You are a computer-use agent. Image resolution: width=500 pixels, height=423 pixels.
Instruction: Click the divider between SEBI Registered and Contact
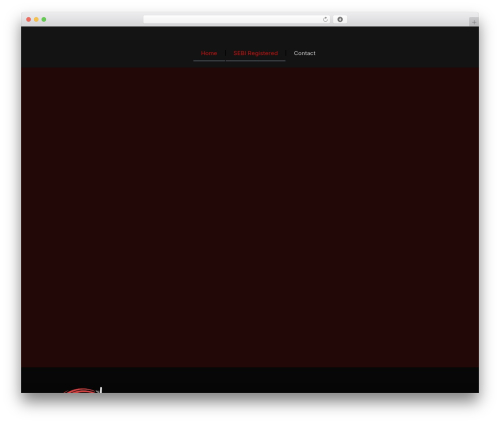(x=286, y=53)
